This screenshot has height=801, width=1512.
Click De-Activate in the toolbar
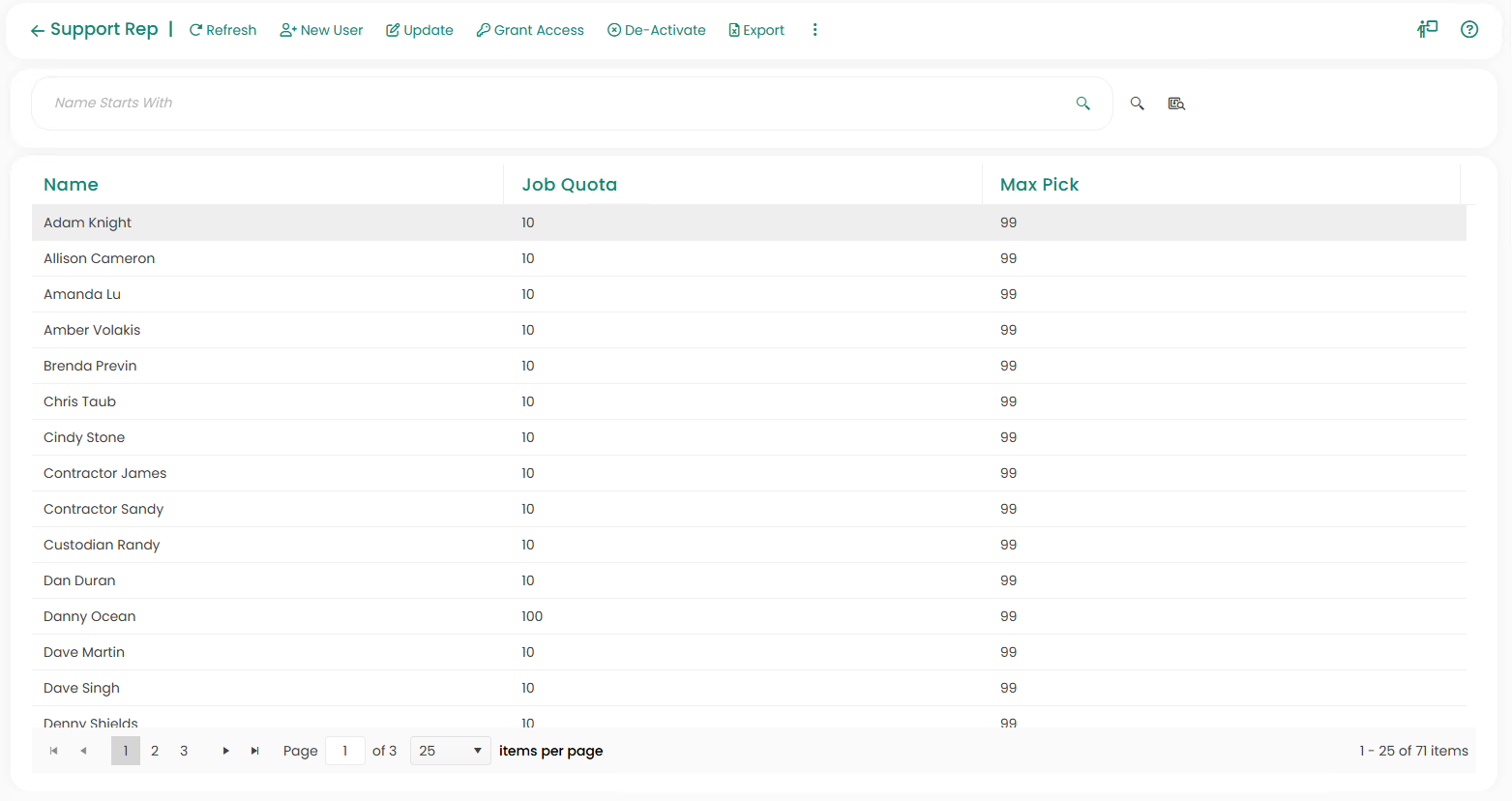click(657, 30)
